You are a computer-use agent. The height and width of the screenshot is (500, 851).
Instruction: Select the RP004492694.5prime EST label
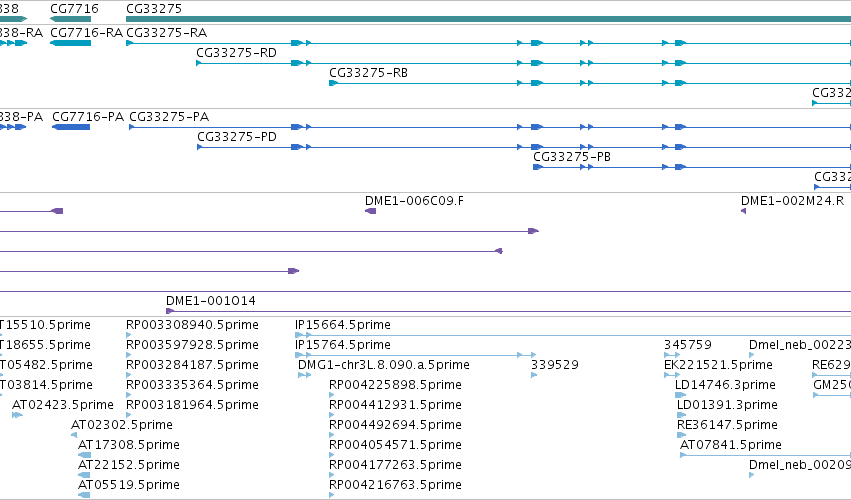pyautogui.click(x=395, y=425)
